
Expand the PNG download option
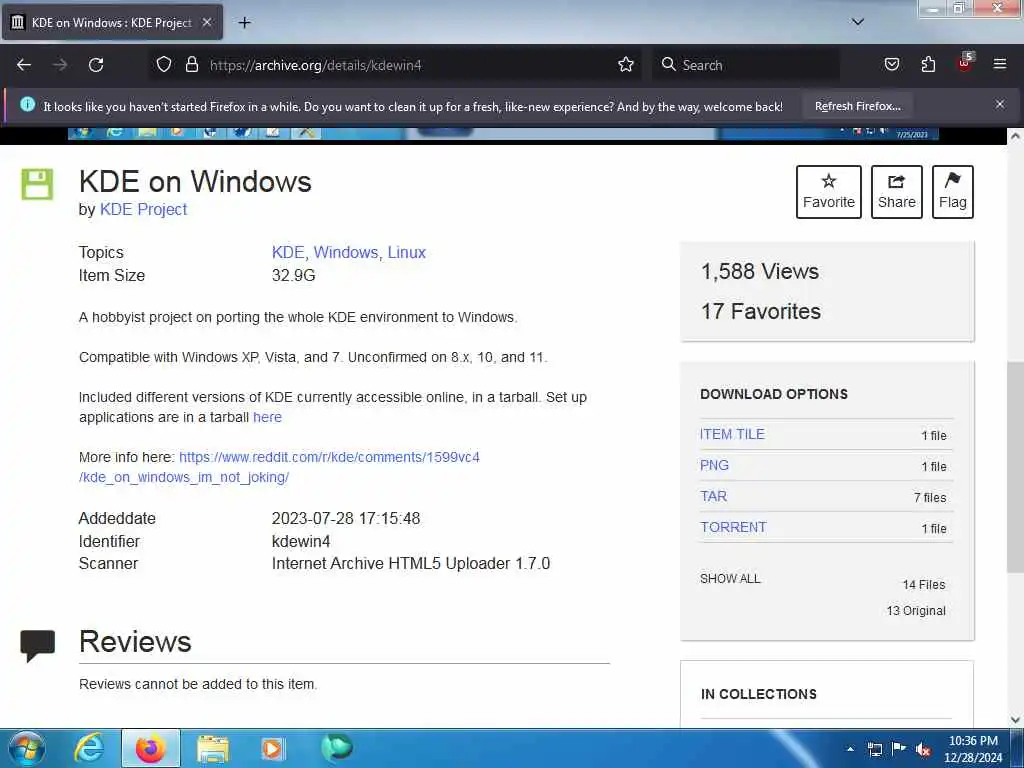tap(714, 466)
